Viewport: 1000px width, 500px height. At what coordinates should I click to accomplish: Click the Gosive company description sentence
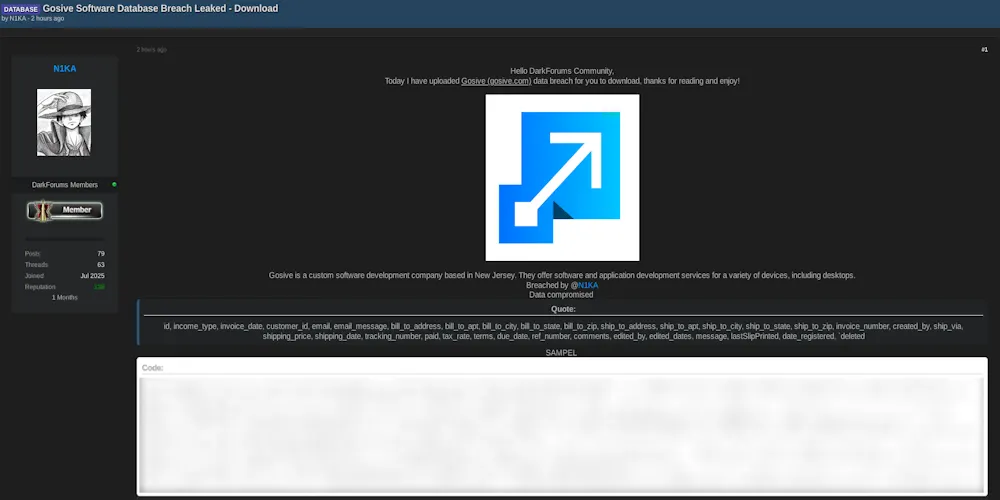click(x=562, y=276)
